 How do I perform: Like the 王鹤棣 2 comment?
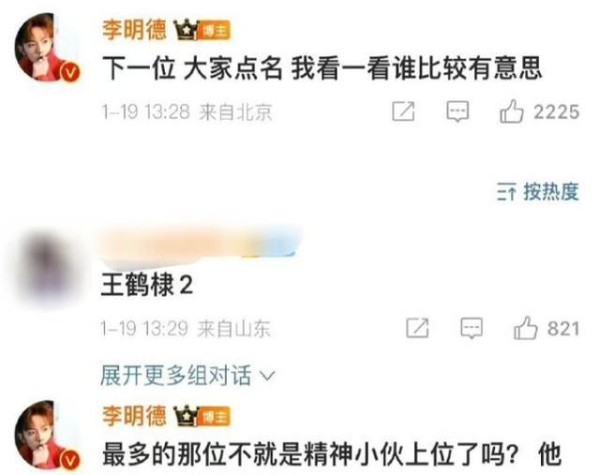[x=525, y=328]
